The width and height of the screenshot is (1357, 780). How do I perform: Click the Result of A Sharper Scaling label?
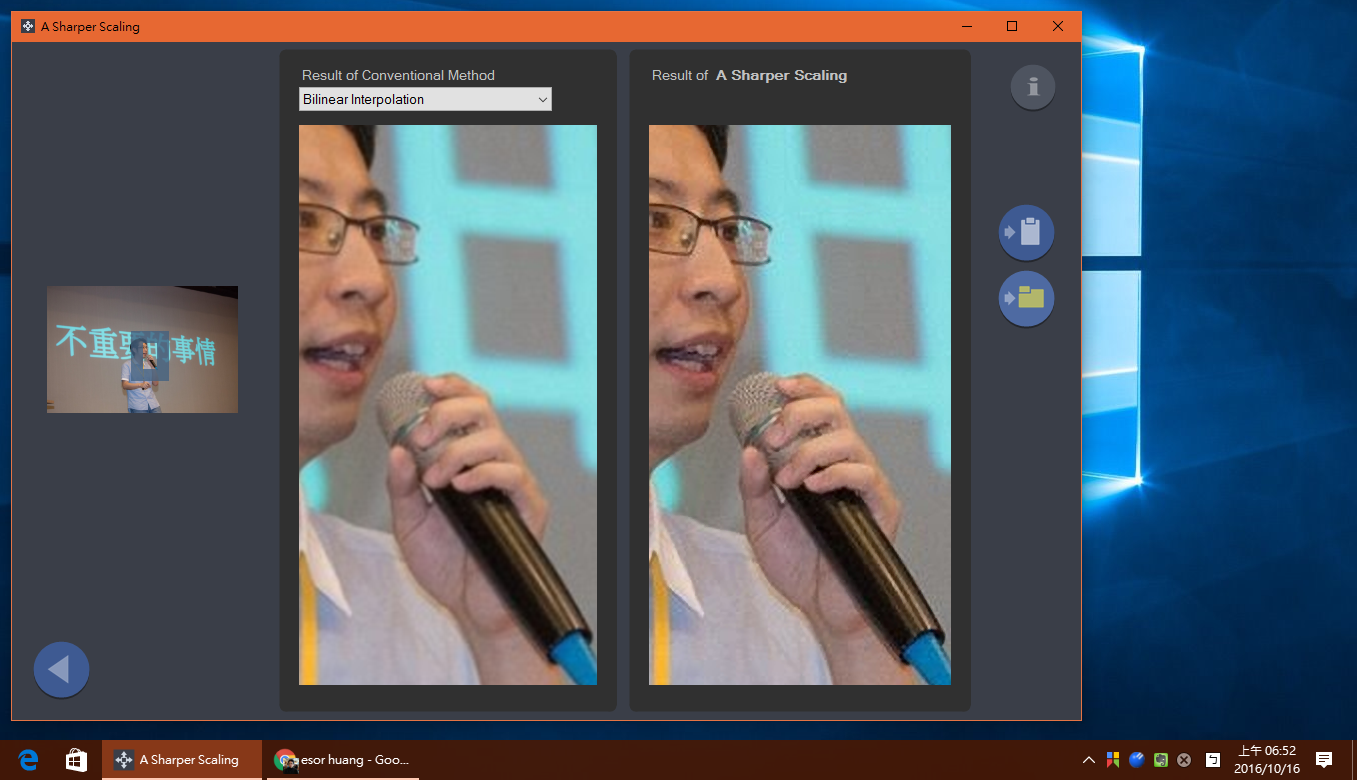(x=749, y=75)
